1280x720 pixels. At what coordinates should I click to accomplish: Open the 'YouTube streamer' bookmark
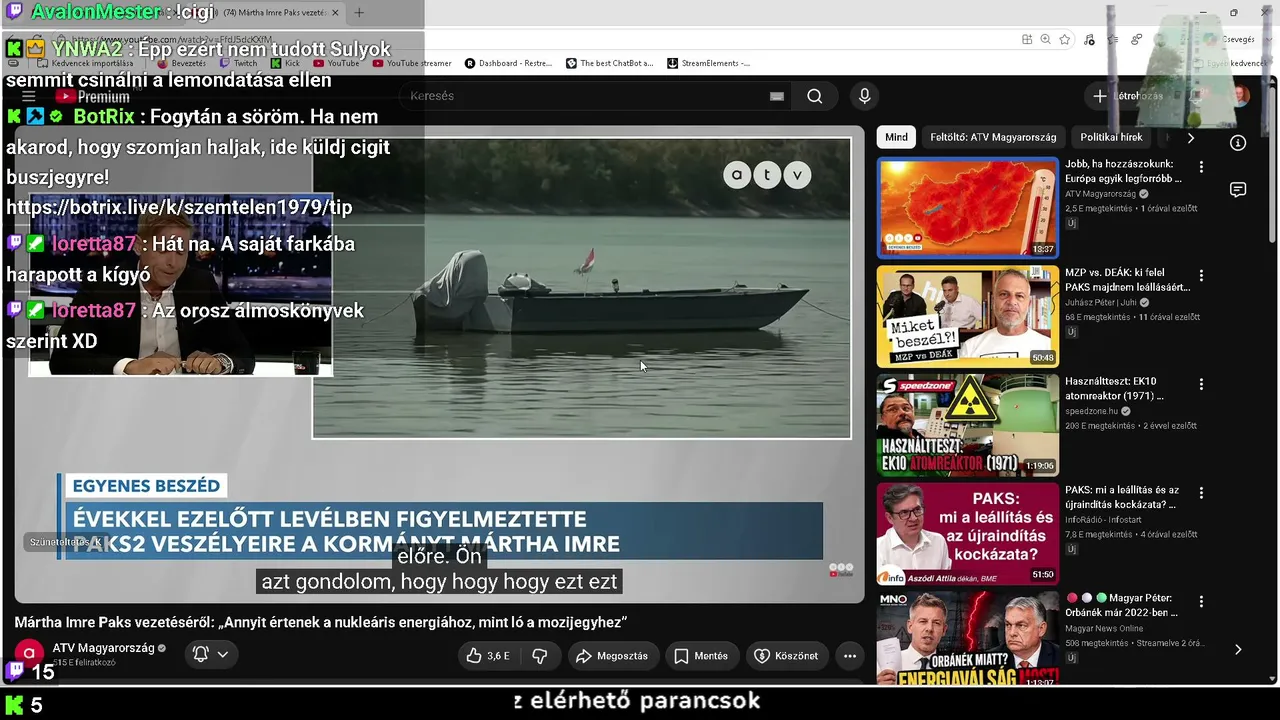[412, 63]
